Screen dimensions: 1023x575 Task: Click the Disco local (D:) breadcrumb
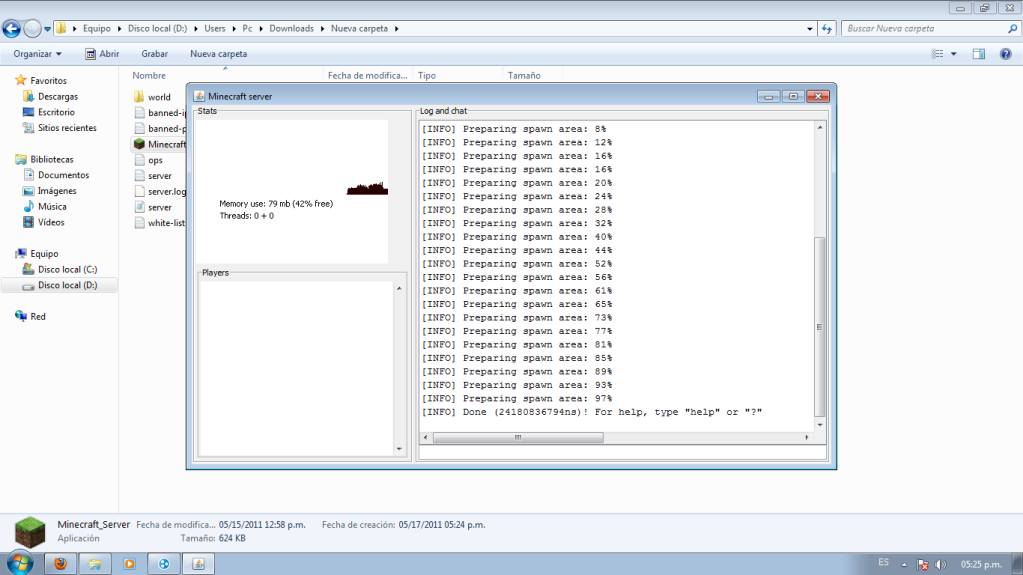pos(157,29)
